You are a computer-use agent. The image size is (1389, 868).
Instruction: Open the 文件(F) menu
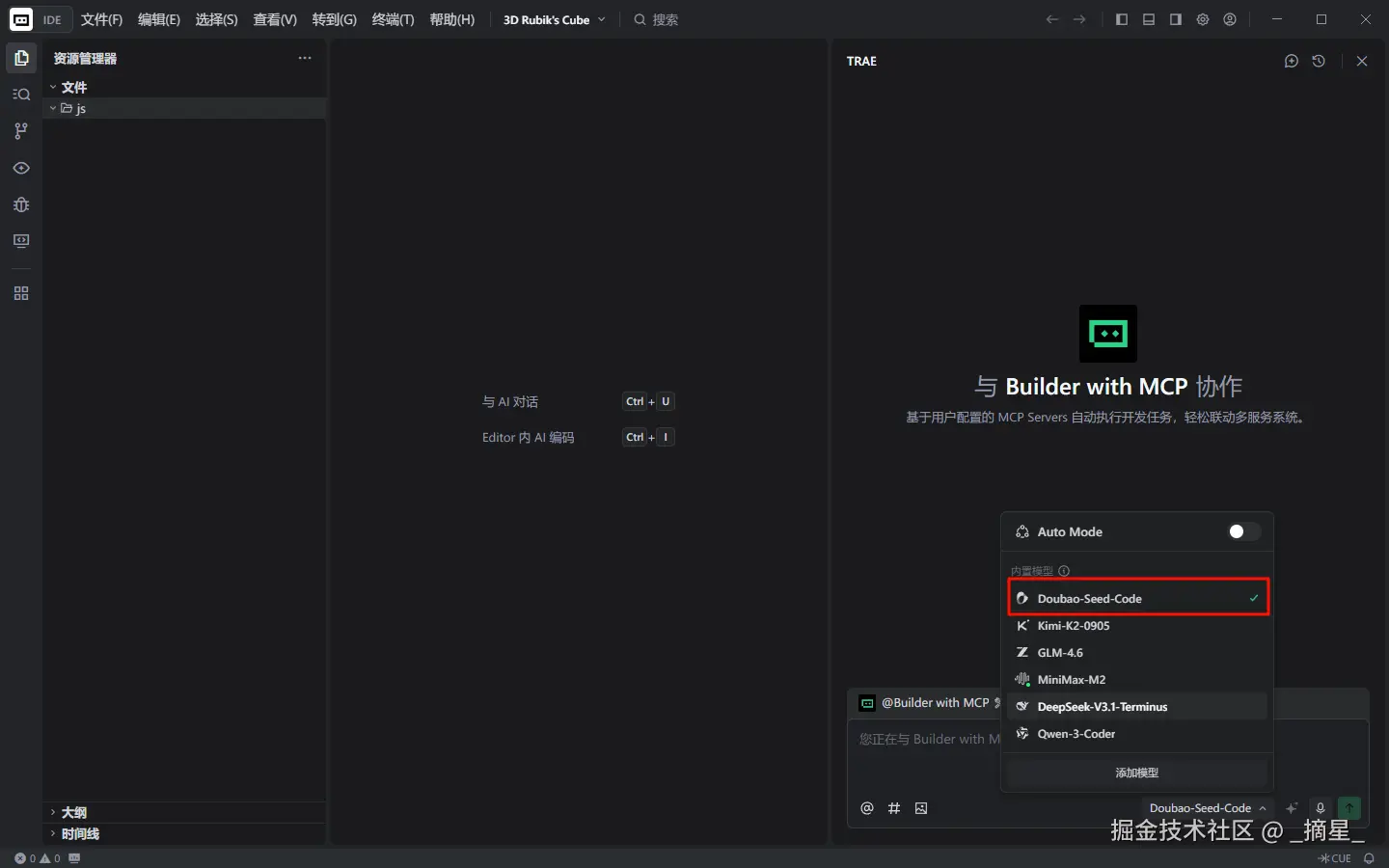point(101,19)
